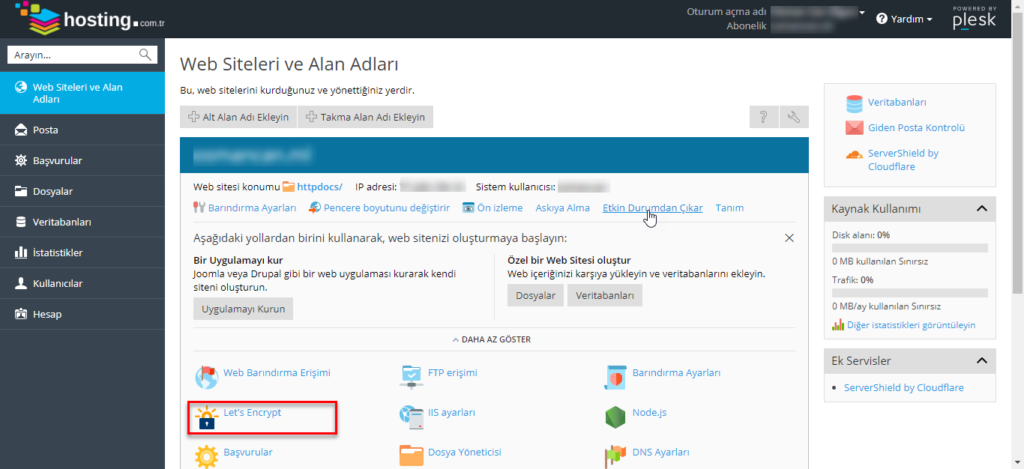Viewport: 1024px width, 469px height.
Task: Click the Veritabanları database icon in right panel
Action: (x=854, y=103)
